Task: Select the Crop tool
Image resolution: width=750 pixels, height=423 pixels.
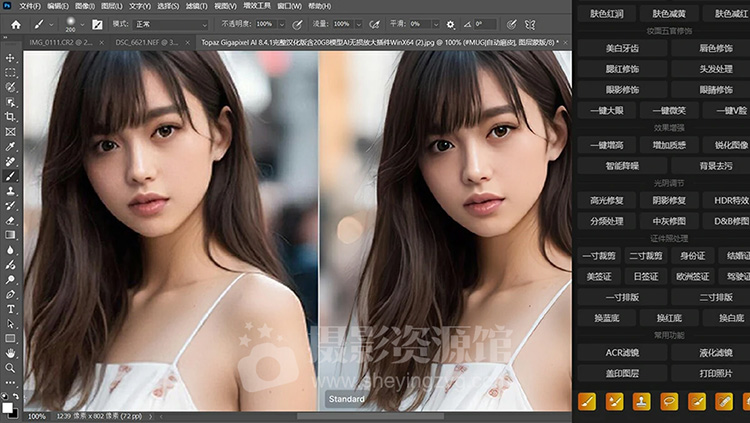Action: coord(10,116)
